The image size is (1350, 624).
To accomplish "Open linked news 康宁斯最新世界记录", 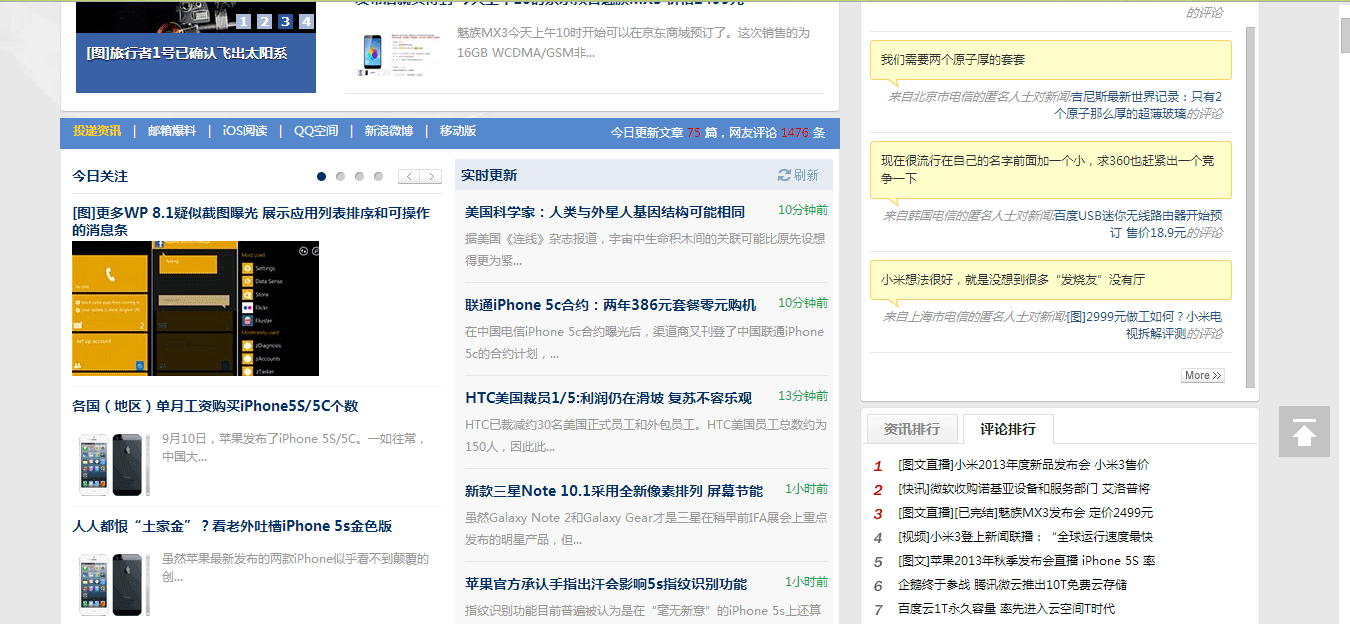I will click(x=1139, y=105).
